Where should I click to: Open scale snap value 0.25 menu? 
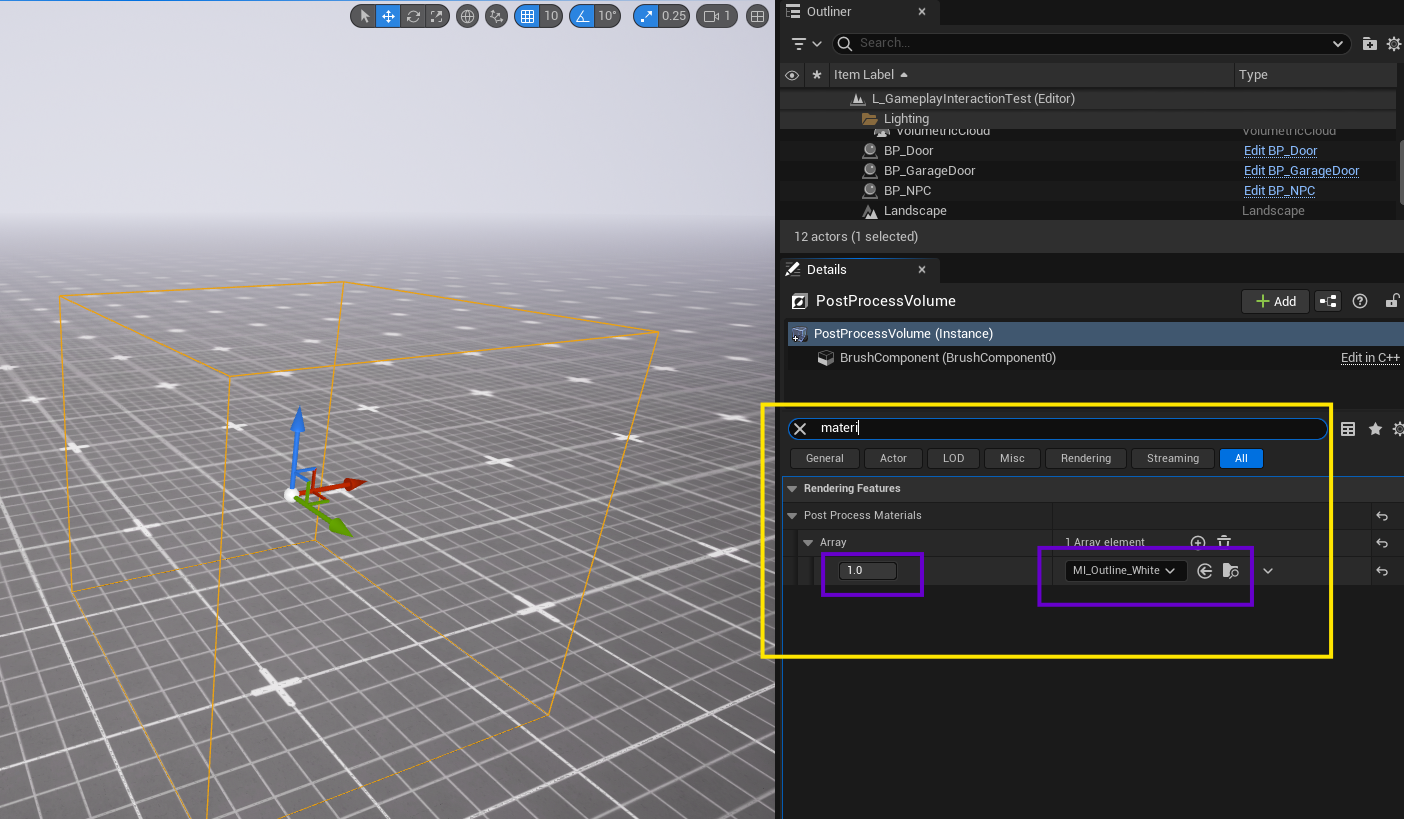coord(674,16)
